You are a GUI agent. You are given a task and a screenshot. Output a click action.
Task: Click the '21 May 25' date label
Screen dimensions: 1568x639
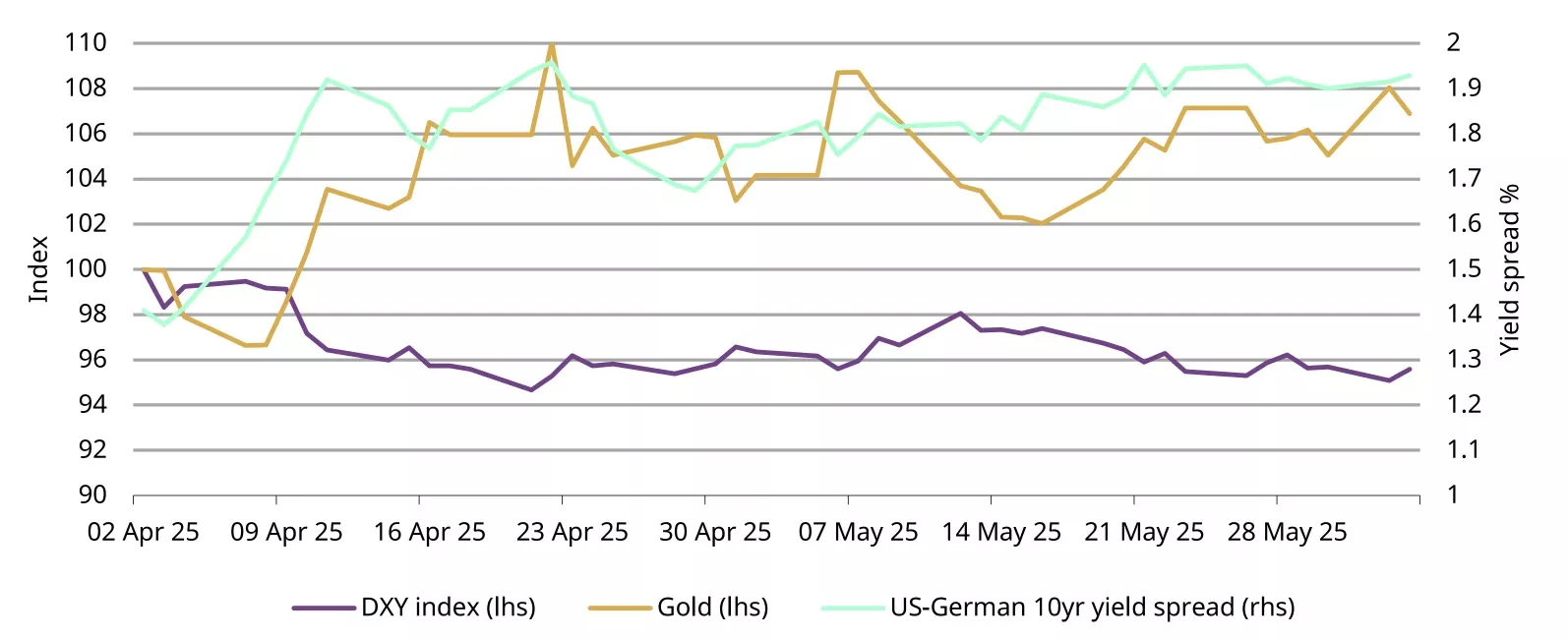coord(1144,533)
